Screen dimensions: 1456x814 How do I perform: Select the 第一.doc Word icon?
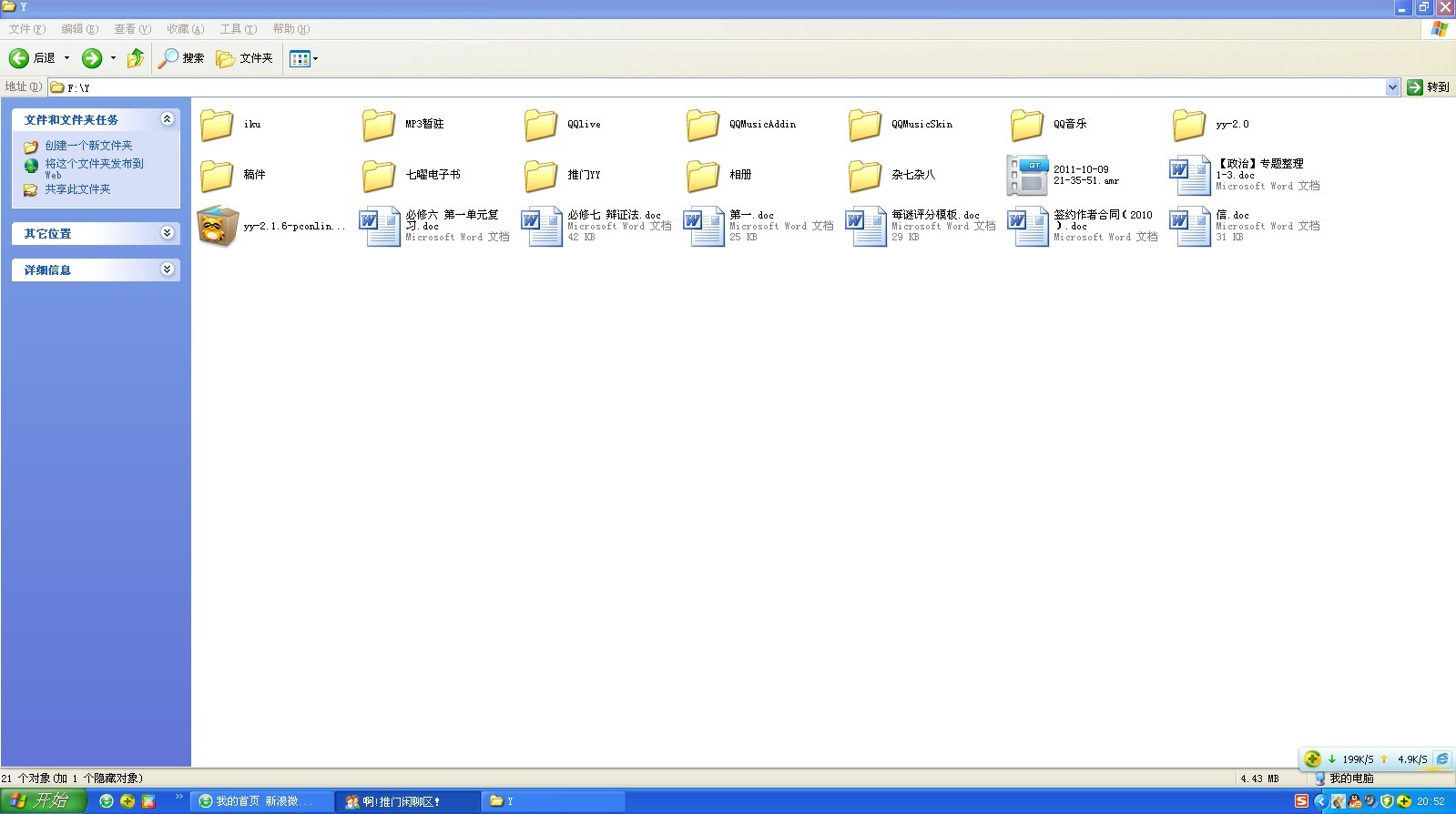click(704, 227)
